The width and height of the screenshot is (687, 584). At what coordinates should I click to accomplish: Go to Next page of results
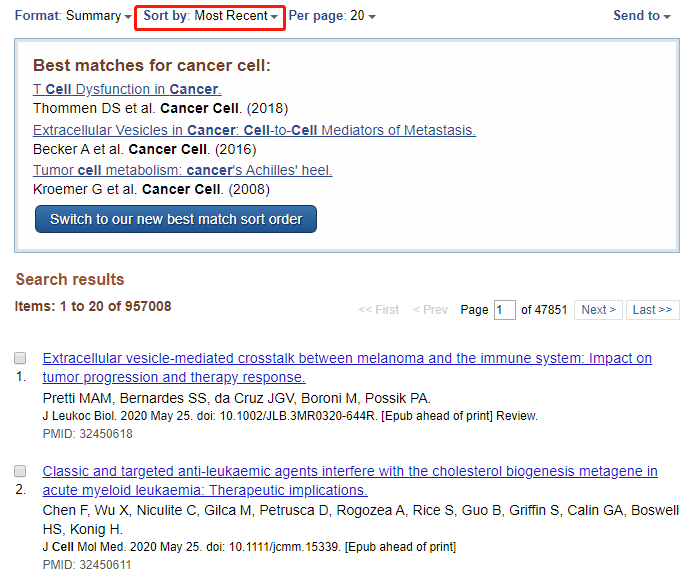click(598, 310)
